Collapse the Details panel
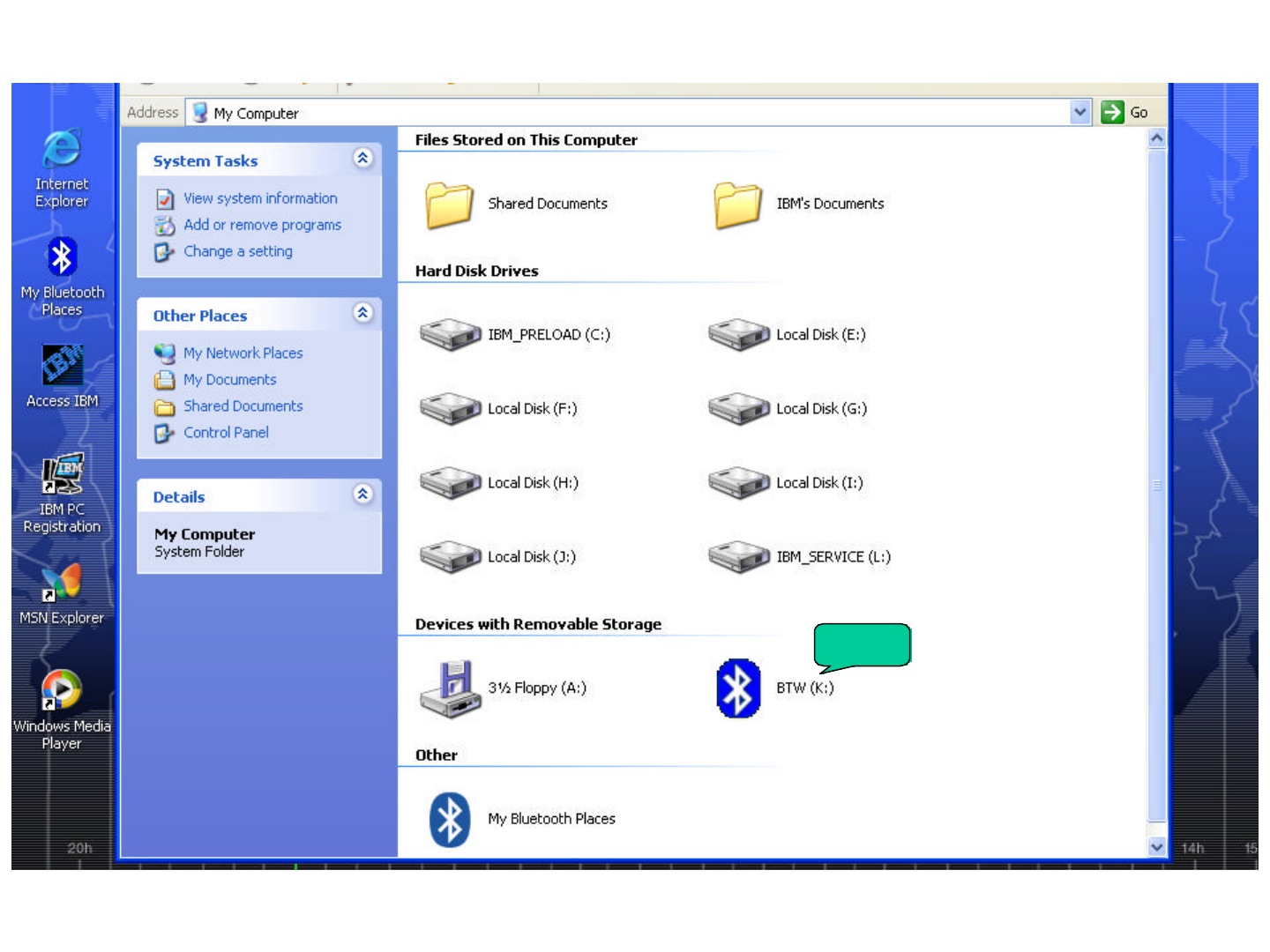Viewport: 1270px width, 952px height. coord(362,495)
